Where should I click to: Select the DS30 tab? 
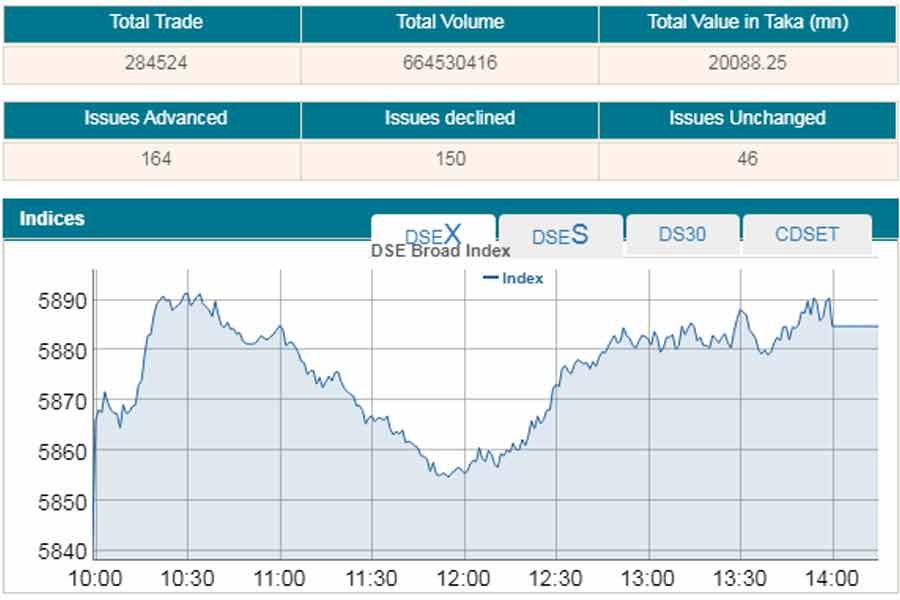tap(682, 234)
